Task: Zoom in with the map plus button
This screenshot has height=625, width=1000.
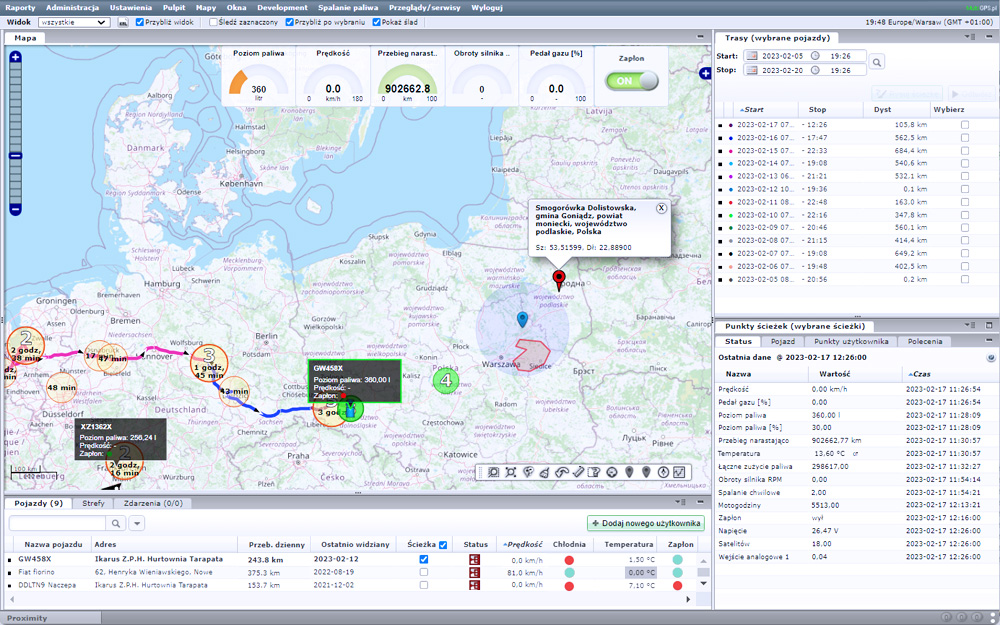Action: click(x=15, y=57)
